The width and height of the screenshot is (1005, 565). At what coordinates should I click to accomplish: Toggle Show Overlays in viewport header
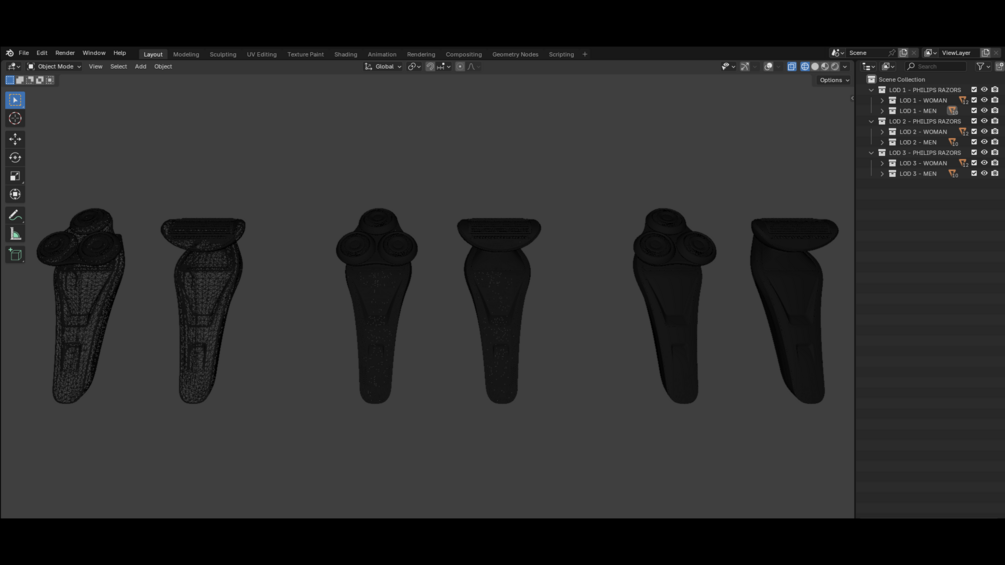[768, 67]
